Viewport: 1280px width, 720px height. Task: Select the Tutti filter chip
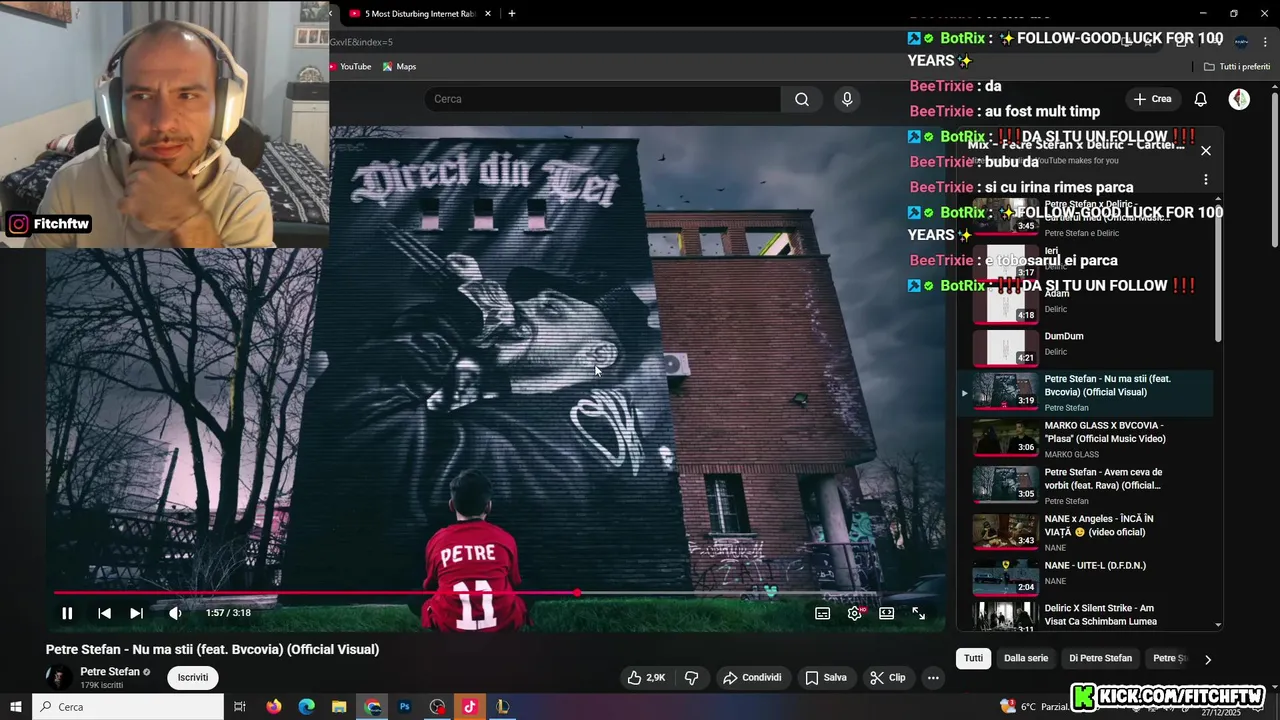coord(974,658)
